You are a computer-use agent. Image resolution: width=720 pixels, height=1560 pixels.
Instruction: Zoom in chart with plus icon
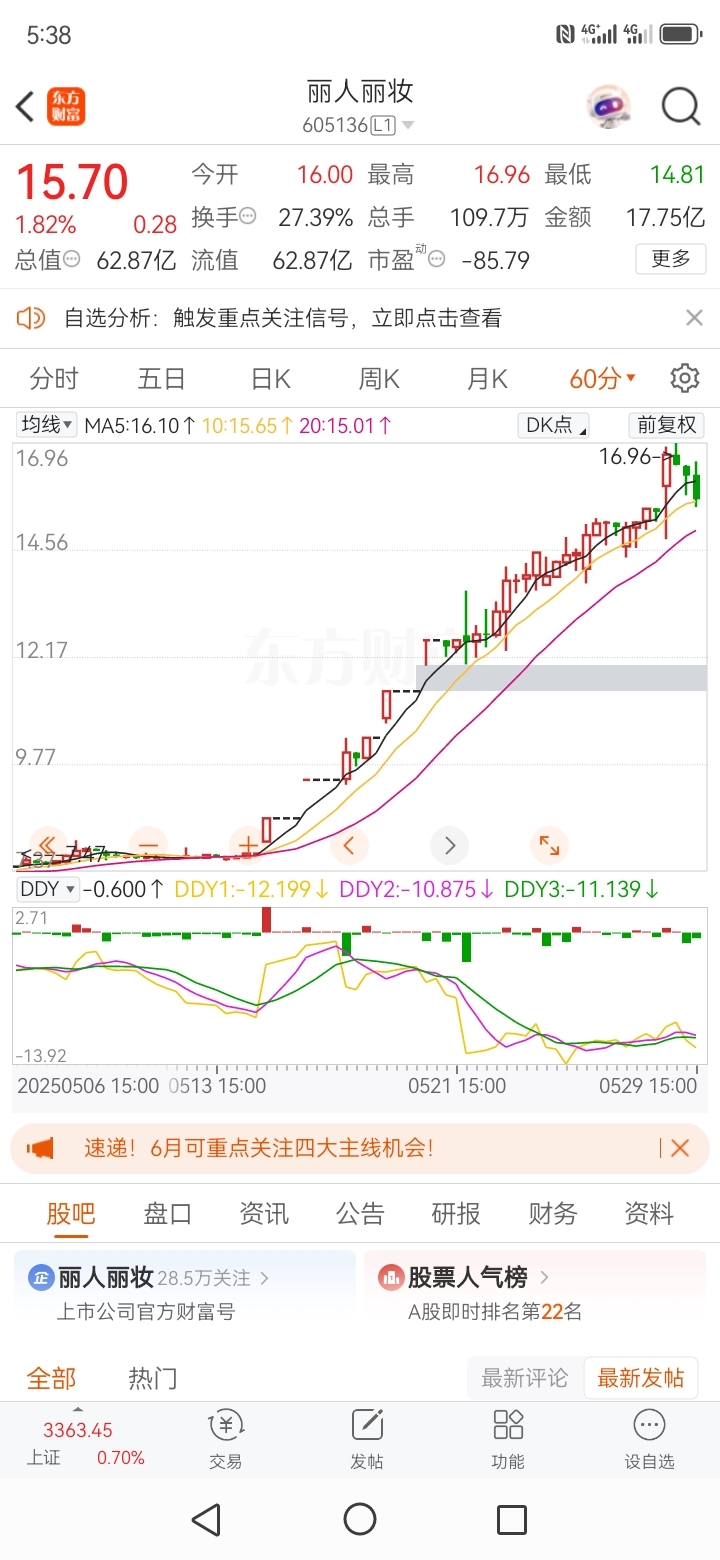(x=248, y=845)
